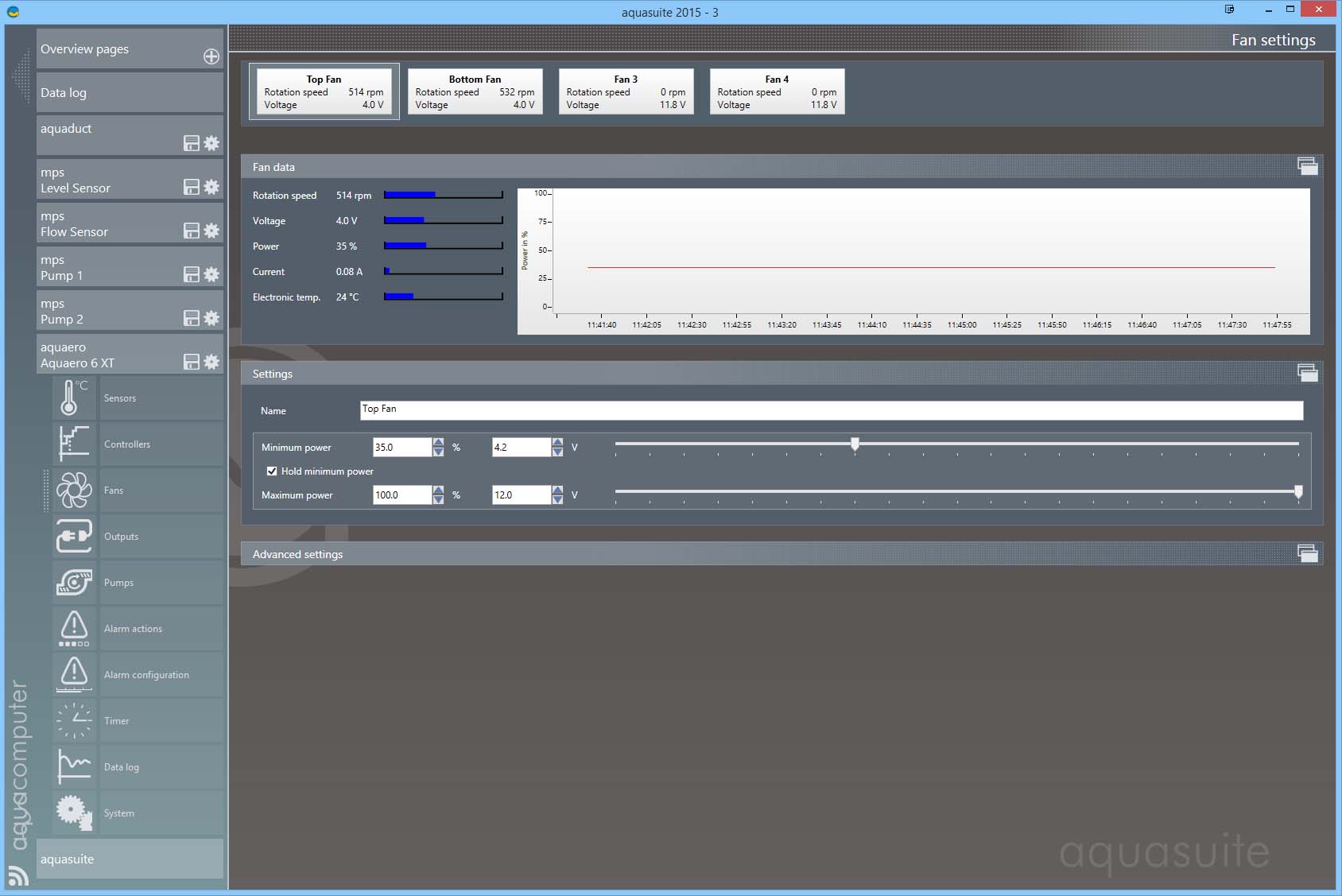Click gear icon next to aquaduct

[x=211, y=143]
